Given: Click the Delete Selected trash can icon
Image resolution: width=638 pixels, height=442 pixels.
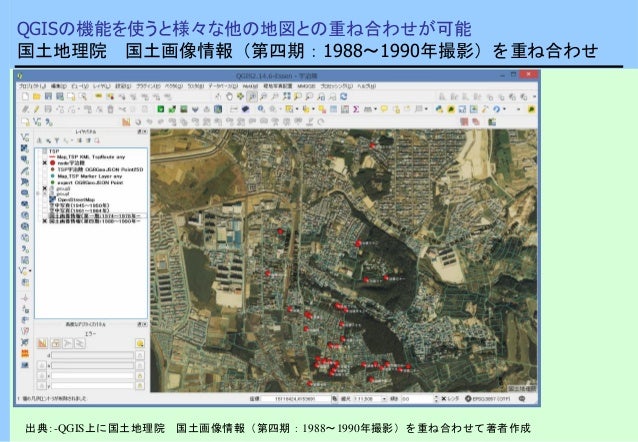Looking at the screenshot, I should [x=110, y=109].
